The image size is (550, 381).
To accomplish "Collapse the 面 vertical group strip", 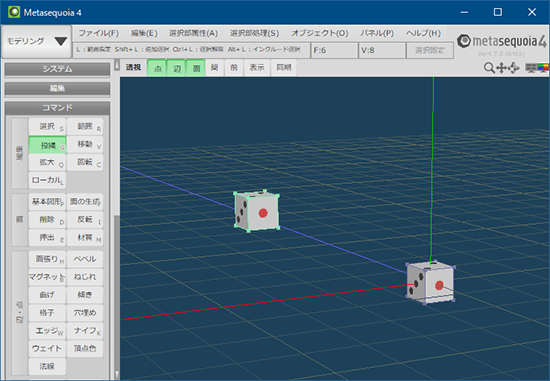I will 20,220.
